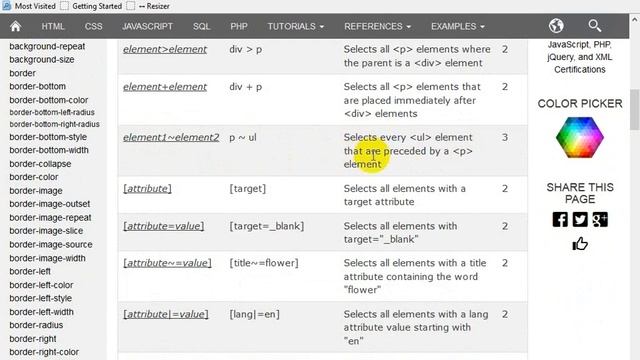640x360 pixels.
Task: Open the CSS nav item
Action: pos(93,27)
